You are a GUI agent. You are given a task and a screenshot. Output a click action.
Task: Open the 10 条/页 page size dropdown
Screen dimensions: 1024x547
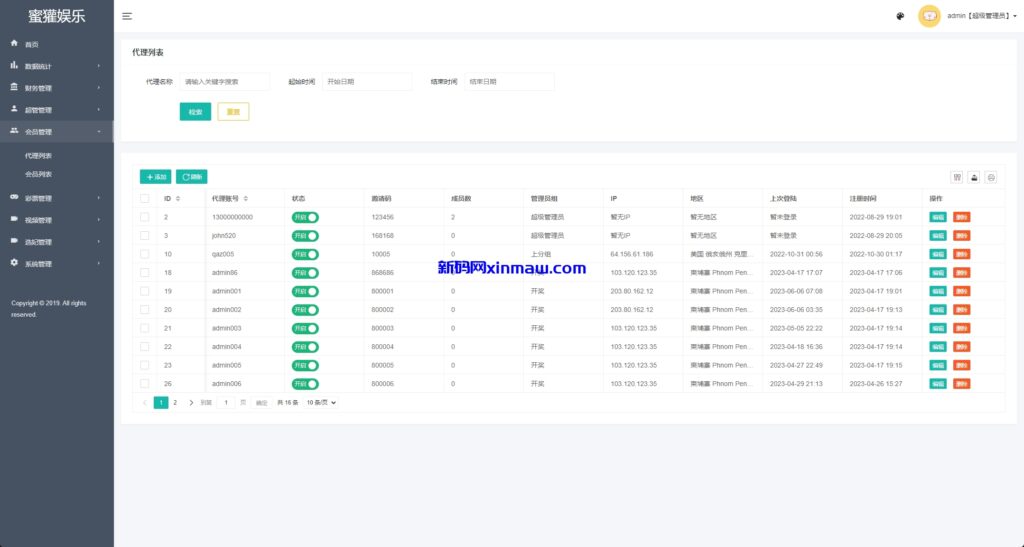[321, 402]
